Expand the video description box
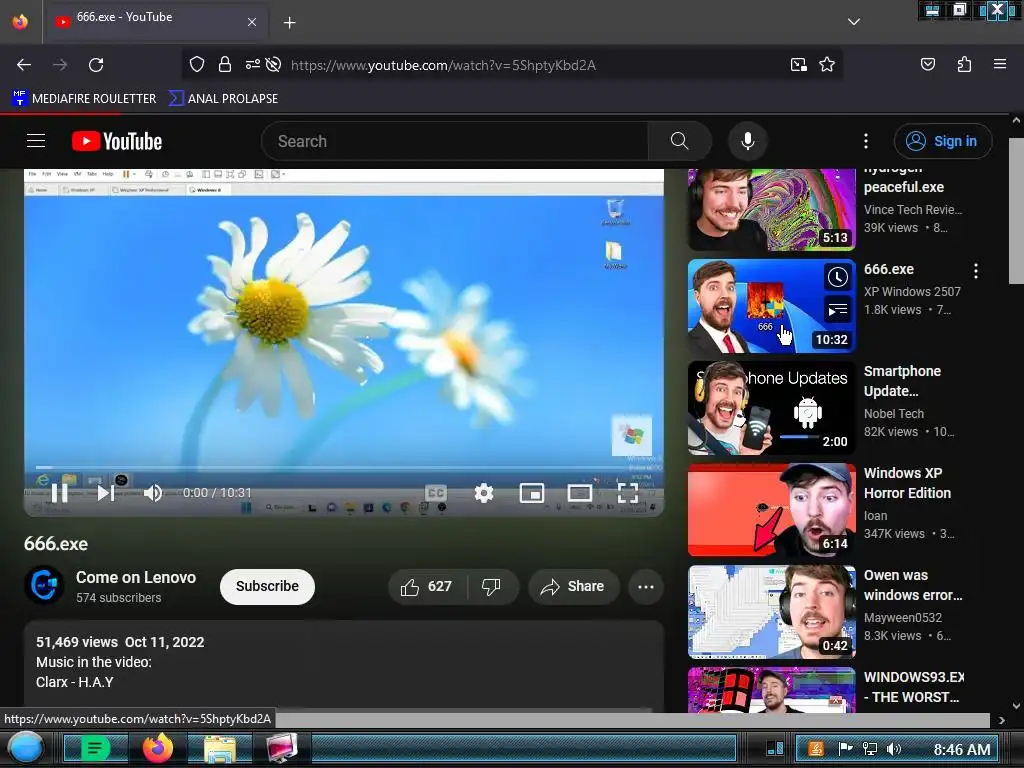 344,665
